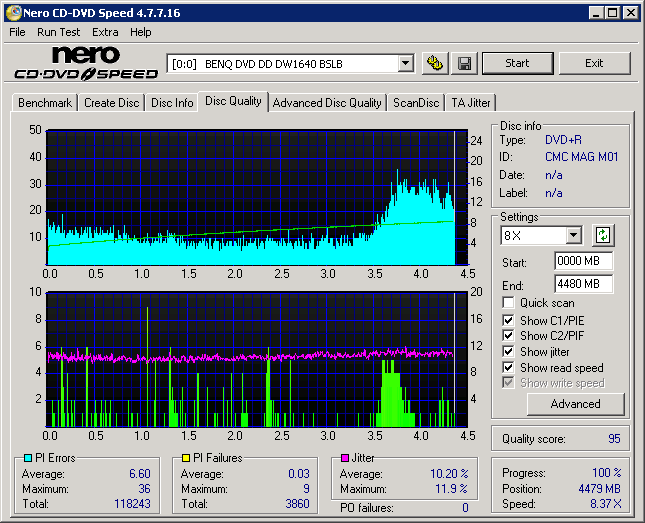Toggle the Show jitter checkbox
Image resolution: width=645 pixels, height=523 pixels.
coord(509,352)
